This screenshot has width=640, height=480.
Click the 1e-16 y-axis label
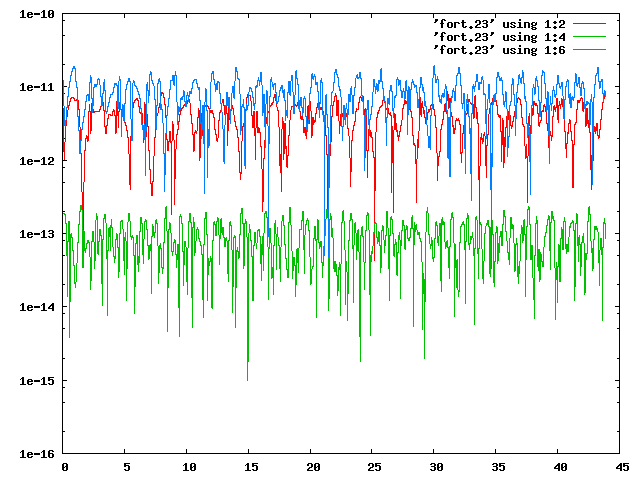pyautogui.click(x=37, y=454)
